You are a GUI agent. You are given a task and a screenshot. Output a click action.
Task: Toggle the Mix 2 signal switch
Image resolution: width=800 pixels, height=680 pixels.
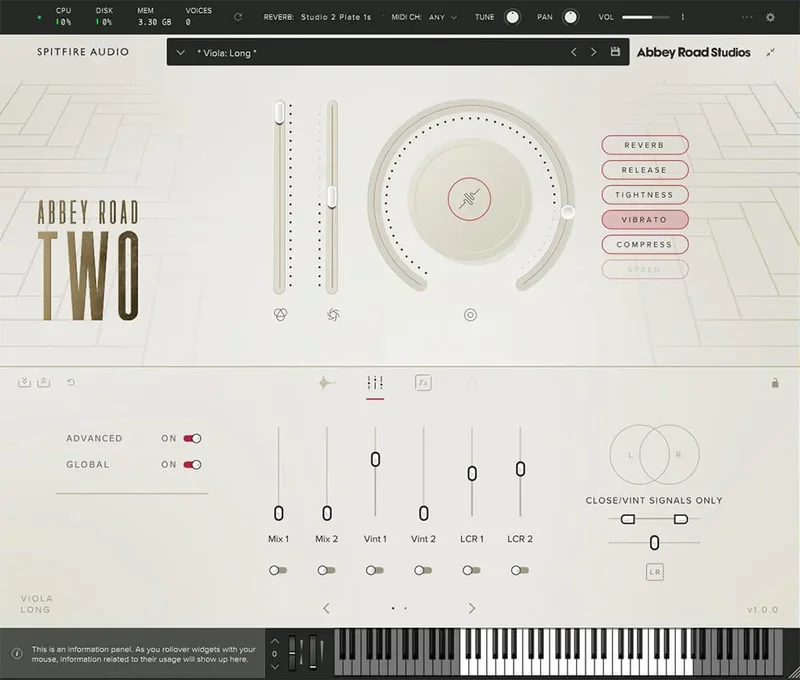pyautogui.click(x=327, y=570)
